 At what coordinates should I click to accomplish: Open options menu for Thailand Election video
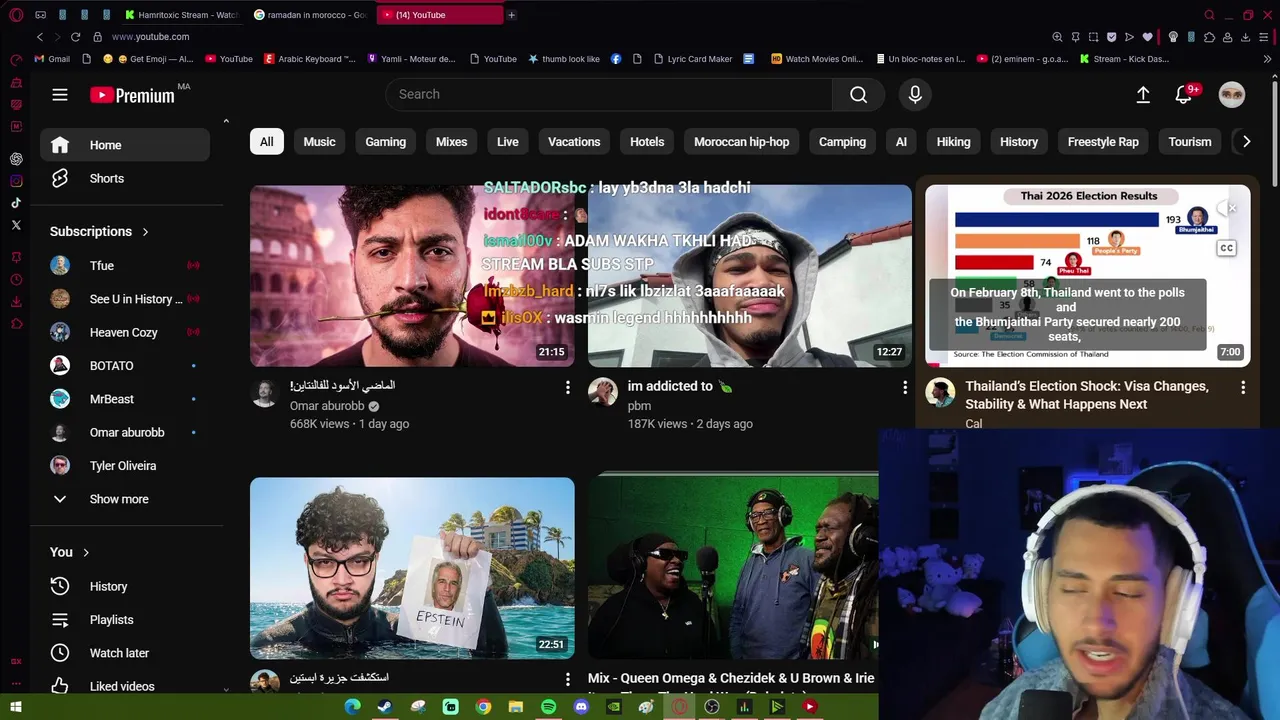[x=1243, y=387]
